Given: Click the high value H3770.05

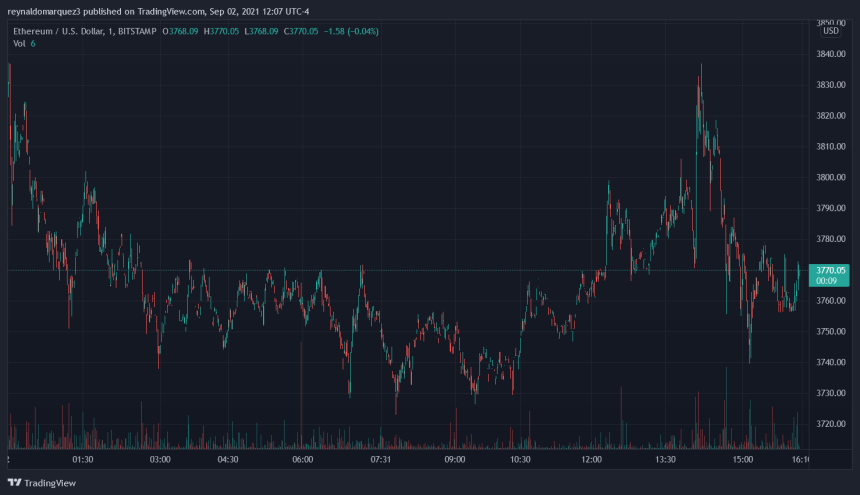Looking at the screenshot, I should coord(221,31).
